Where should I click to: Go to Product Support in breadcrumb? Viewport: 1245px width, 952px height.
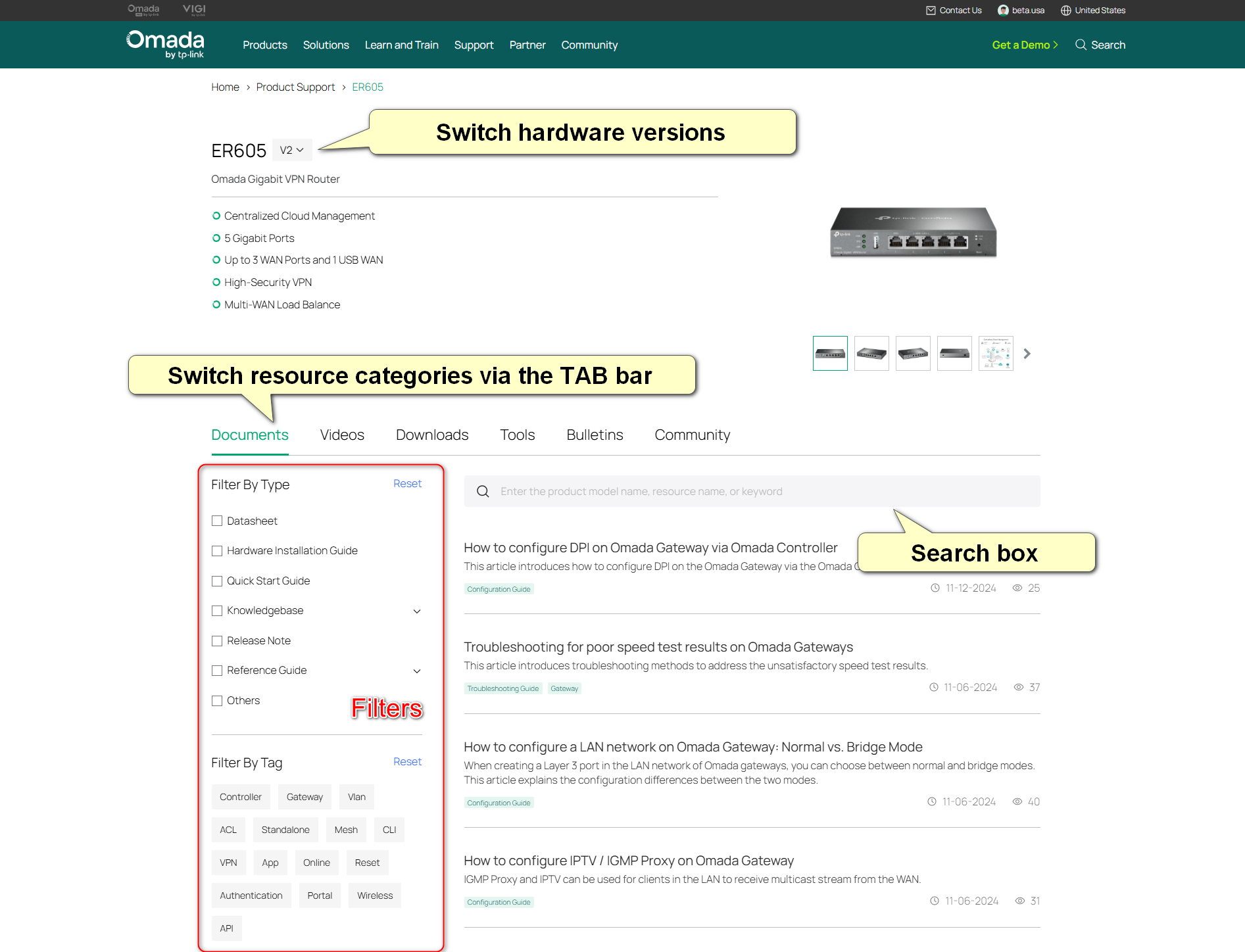click(295, 87)
